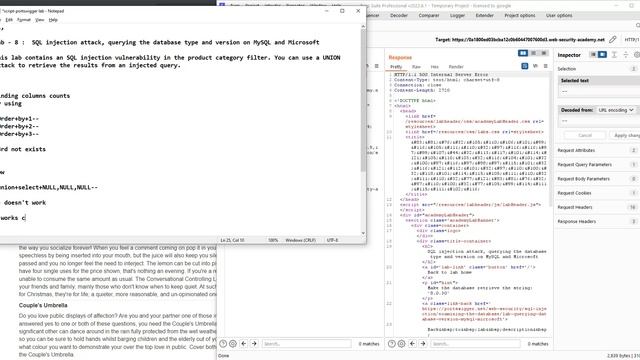
Task: Expand the Selection section in Inspector
Action: point(597,69)
